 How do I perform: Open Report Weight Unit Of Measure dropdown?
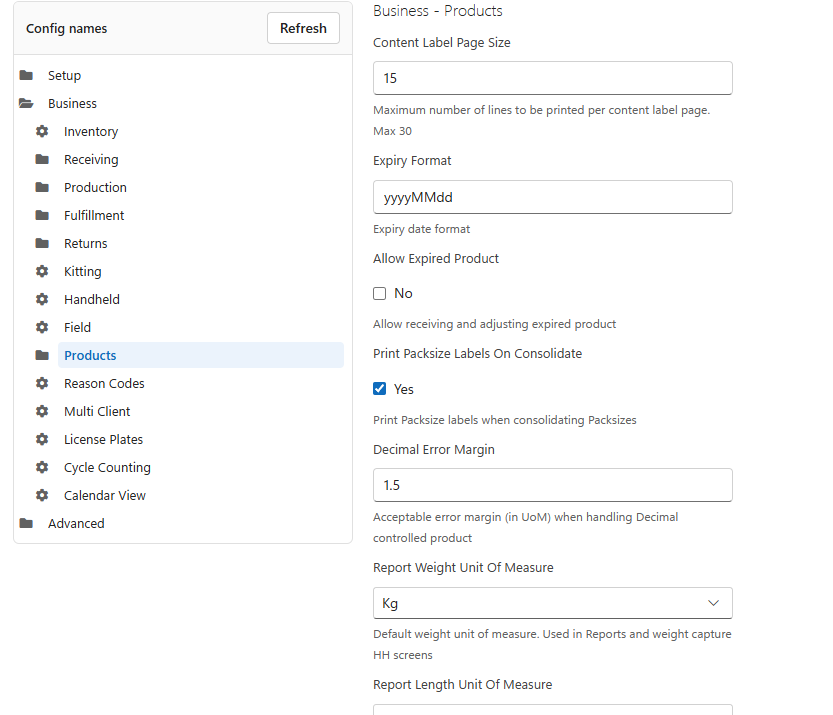point(552,603)
